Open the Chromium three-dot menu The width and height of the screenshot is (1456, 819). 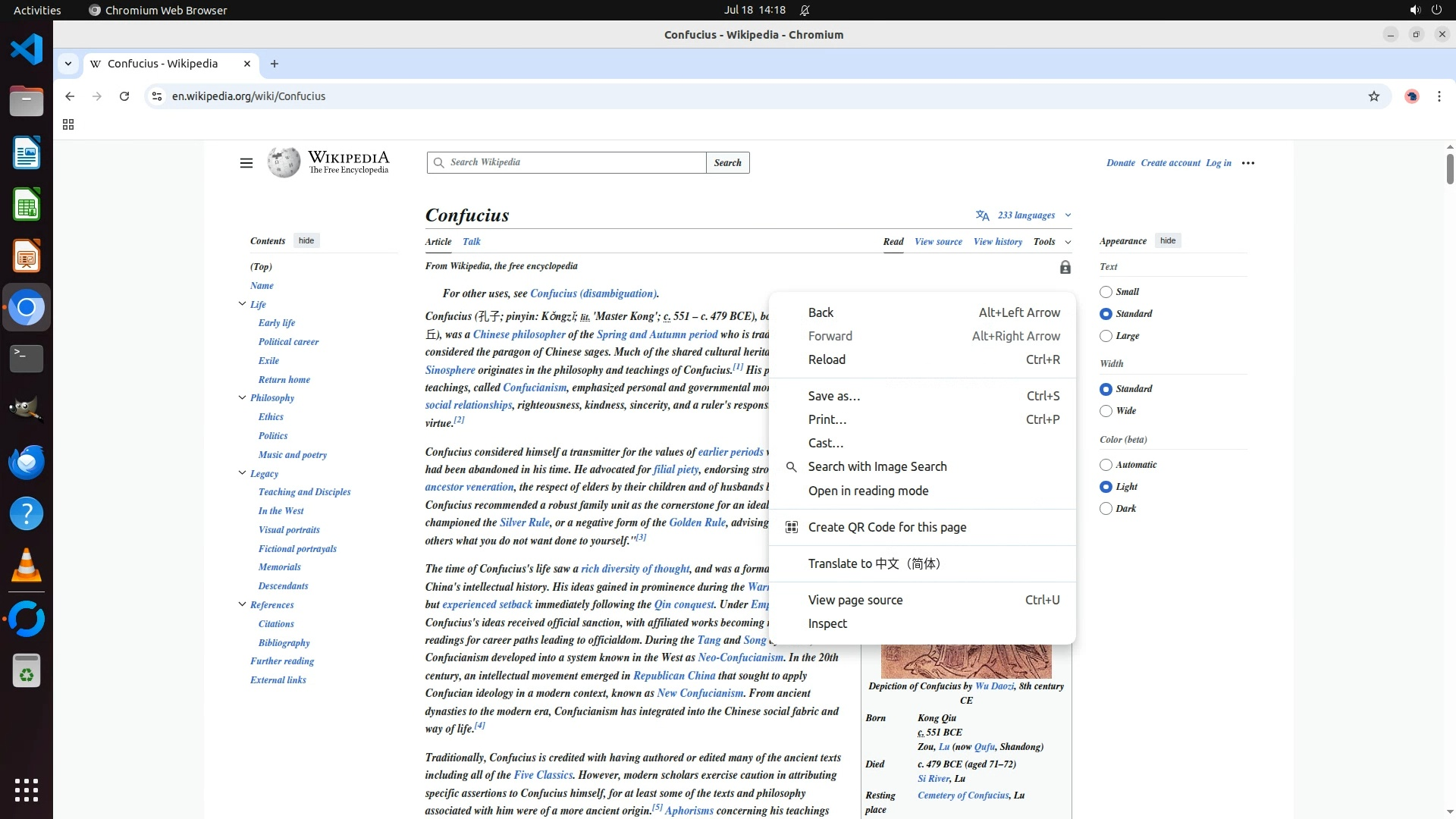pos(1439,96)
